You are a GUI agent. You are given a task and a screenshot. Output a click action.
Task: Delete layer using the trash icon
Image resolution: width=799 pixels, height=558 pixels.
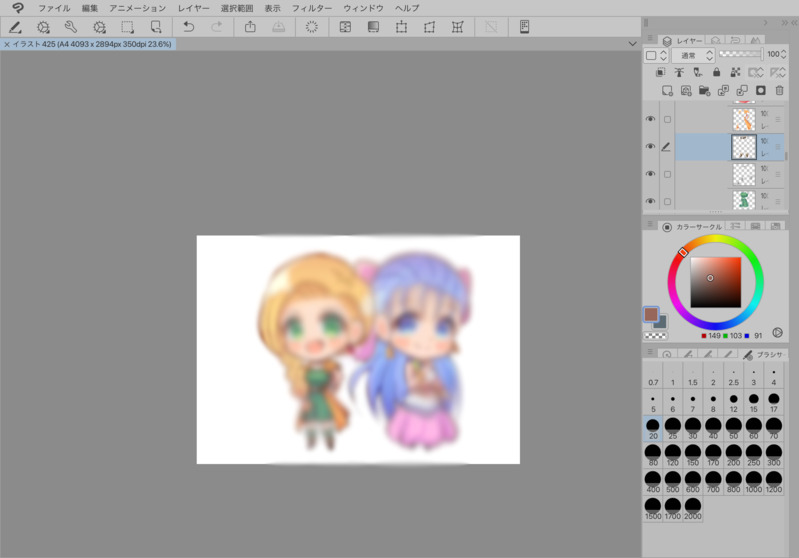point(779,91)
